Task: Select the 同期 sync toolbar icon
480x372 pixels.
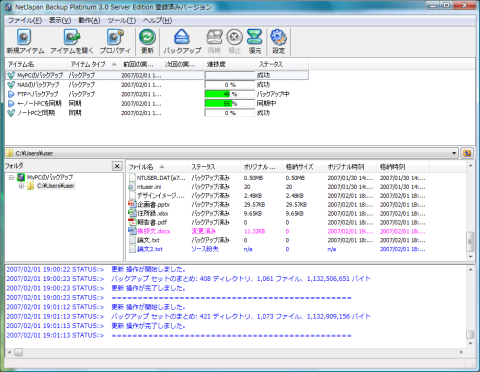Action: point(214,37)
